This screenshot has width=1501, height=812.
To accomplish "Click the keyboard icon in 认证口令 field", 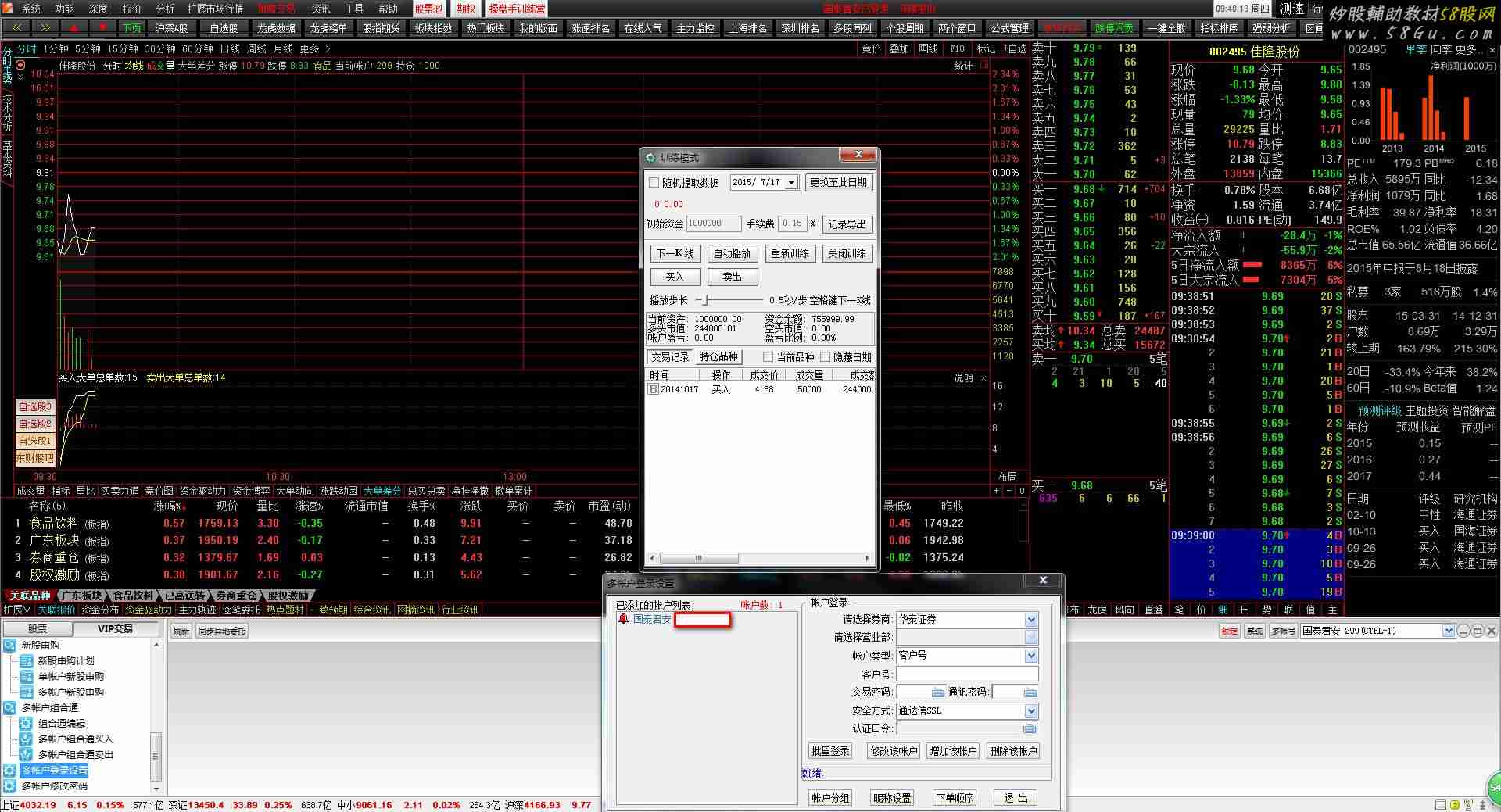I will 1030,728.
